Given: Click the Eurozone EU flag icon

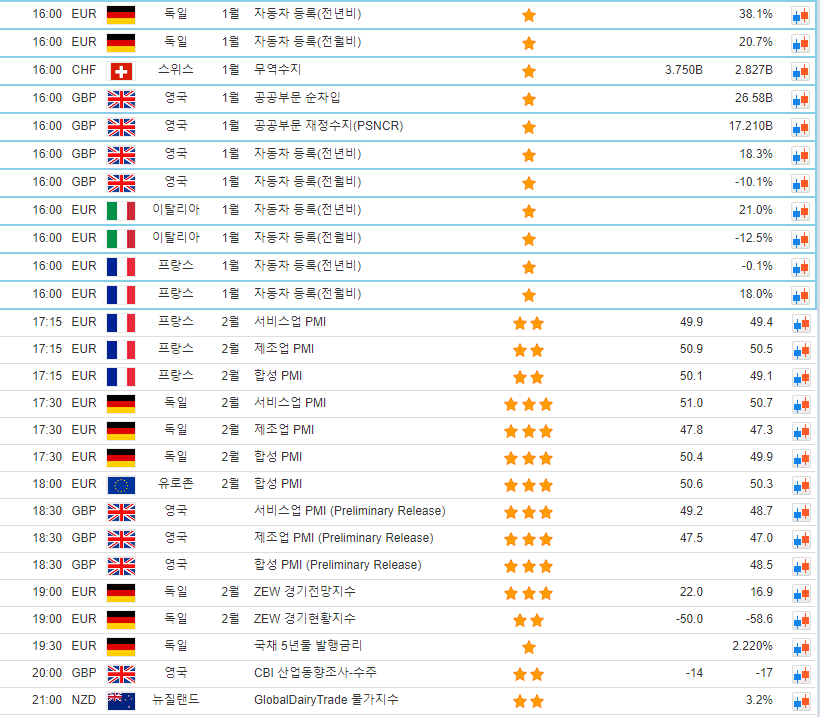Looking at the screenshot, I should pyautogui.click(x=121, y=485).
